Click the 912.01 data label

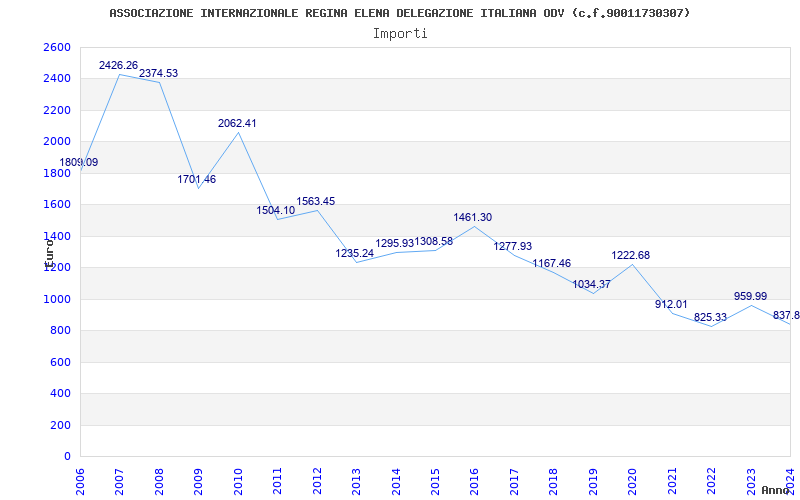[x=671, y=305]
